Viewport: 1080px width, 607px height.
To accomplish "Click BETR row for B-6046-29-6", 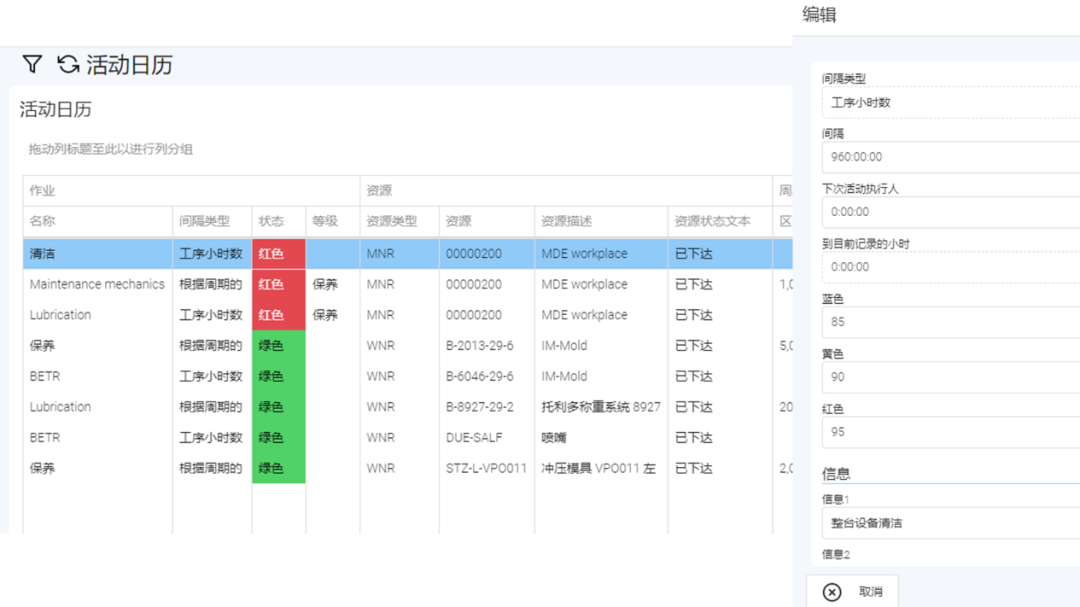I will [x=408, y=376].
